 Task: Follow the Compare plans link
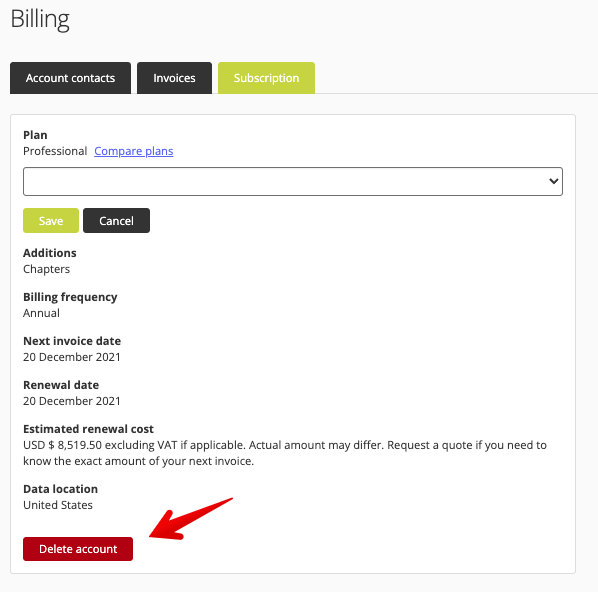(133, 151)
